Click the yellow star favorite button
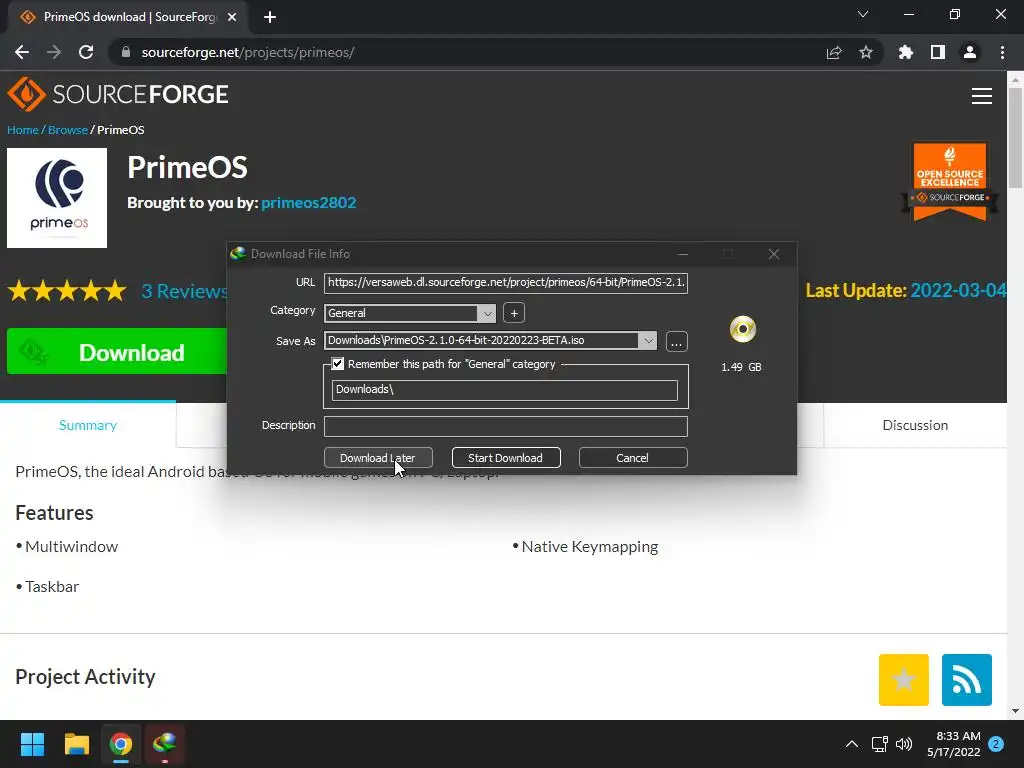Screen dimensions: 1024x768 pos(903,680)
